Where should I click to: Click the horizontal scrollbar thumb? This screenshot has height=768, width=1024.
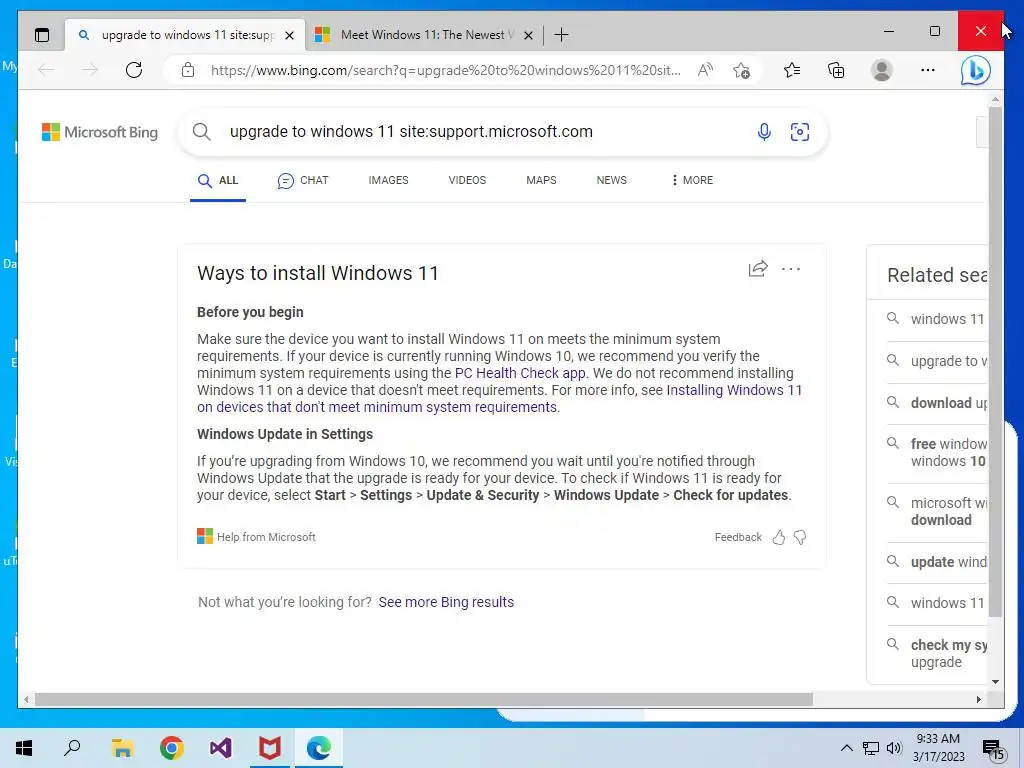(x=424, y=699)
